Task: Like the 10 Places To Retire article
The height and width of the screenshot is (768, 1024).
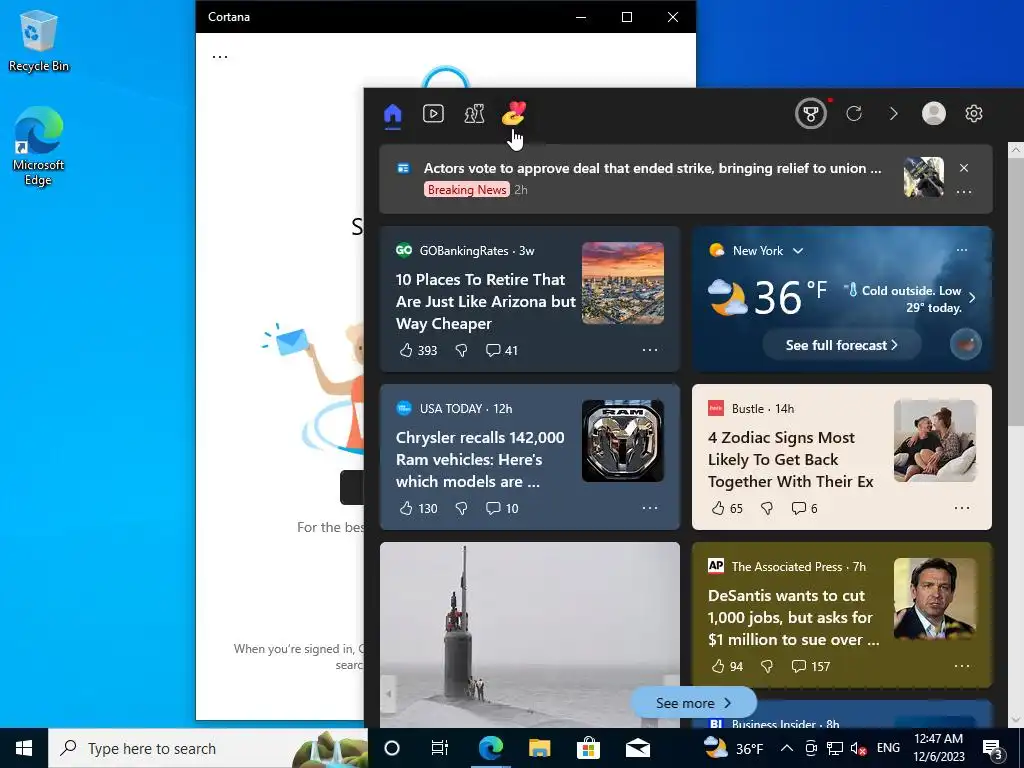Action: (x=418, y=351)
